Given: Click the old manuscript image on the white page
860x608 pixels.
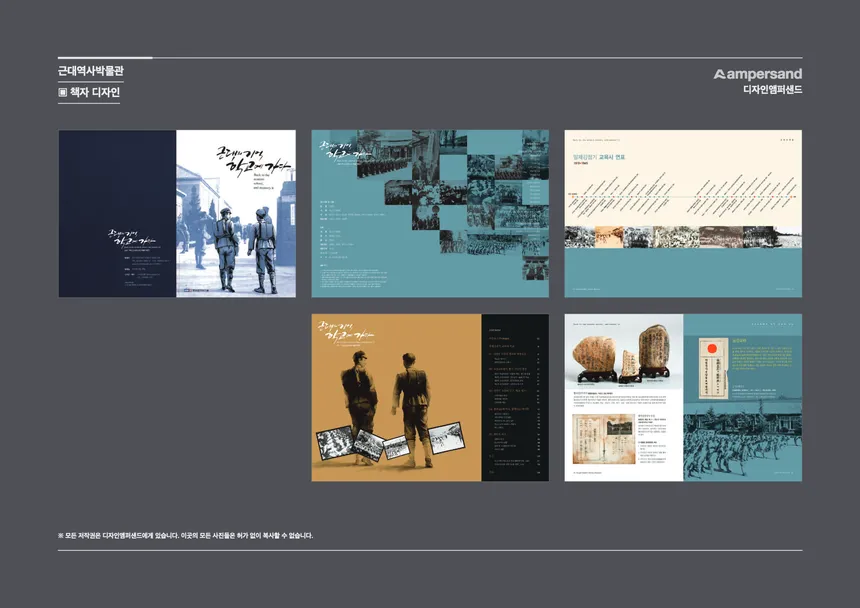Looking at the screenshot, I should [604, 439].
